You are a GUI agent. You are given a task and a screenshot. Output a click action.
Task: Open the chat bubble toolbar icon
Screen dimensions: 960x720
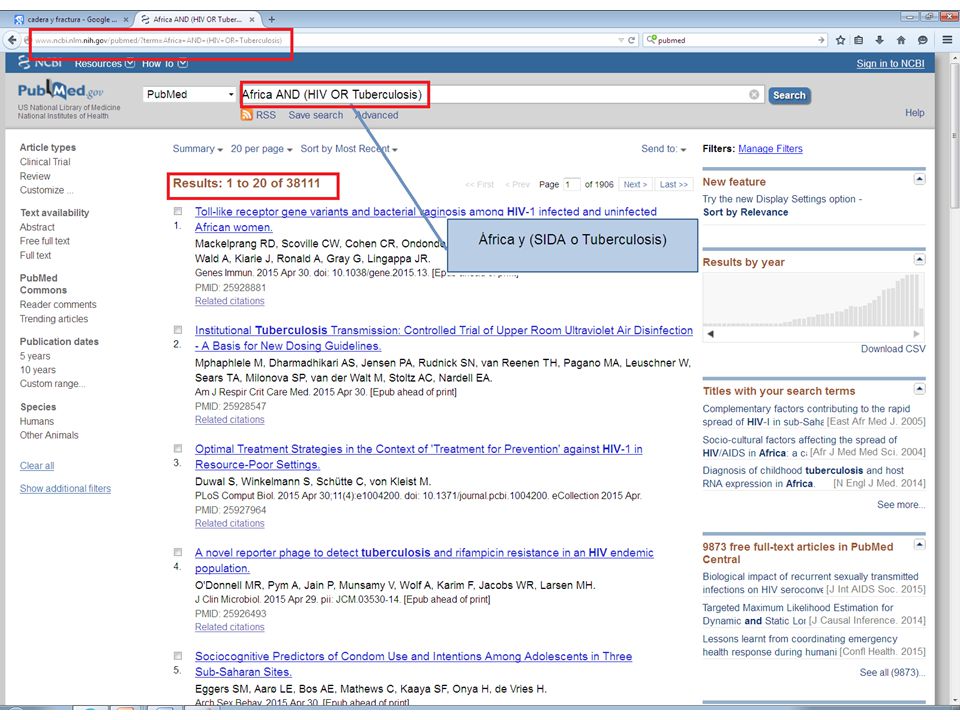click(x=922, y=40)
